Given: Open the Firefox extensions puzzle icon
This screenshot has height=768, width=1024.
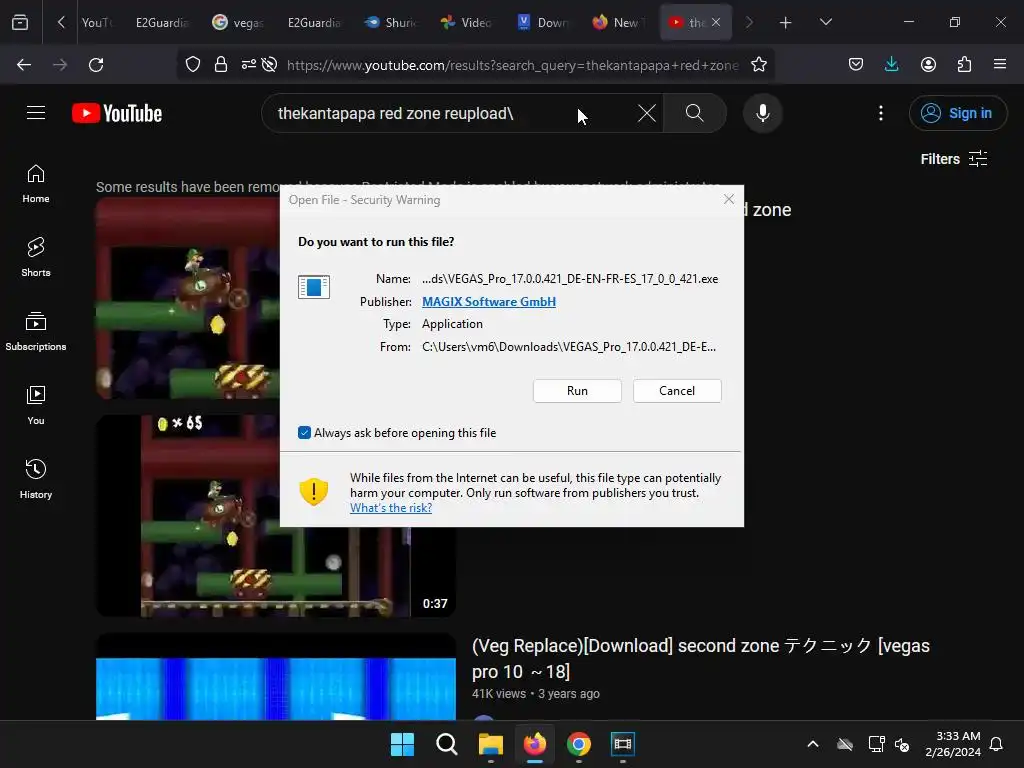Looking at the screenshot, I should (964, 65).
